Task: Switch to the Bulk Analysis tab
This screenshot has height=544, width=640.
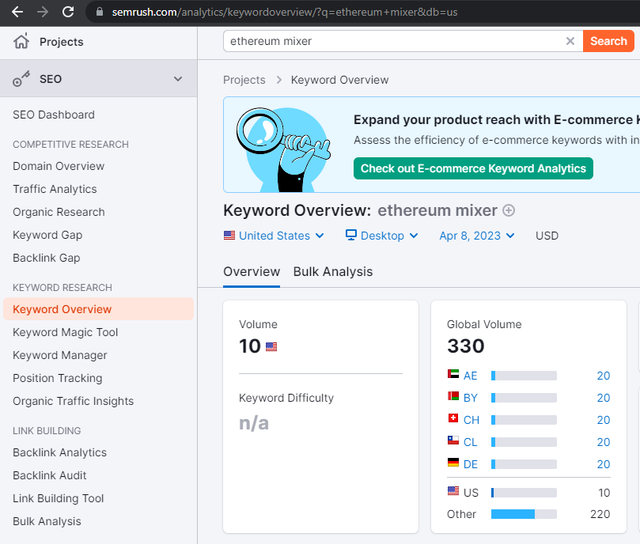Action: (333, 271)
